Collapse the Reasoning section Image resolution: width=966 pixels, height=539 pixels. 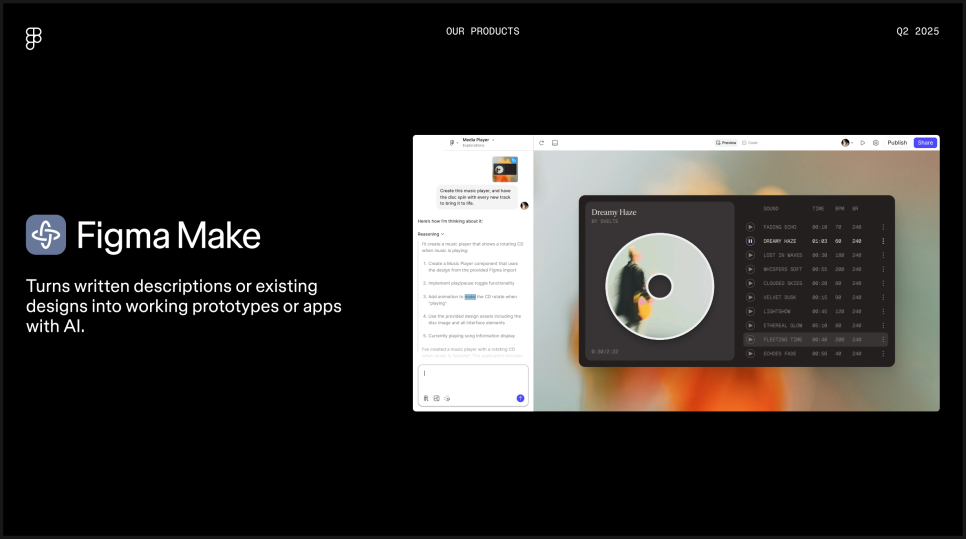(x=431, y=234)
